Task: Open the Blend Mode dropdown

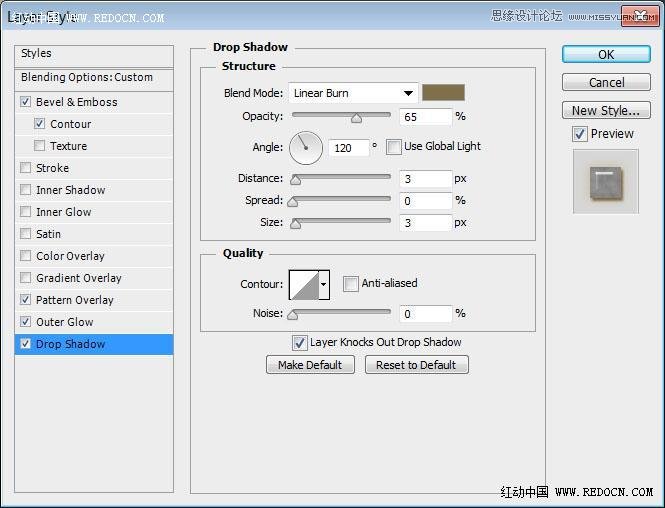Action: tap(353, 93)
